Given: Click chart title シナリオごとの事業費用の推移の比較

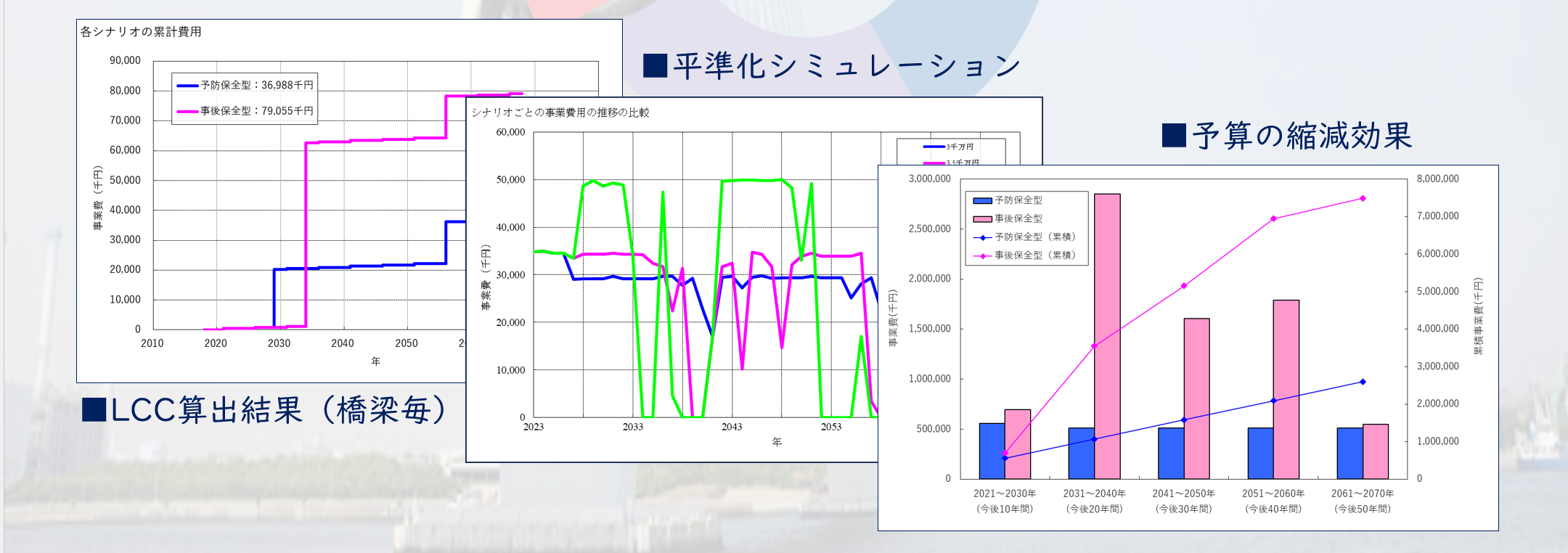Looking at the screenshot, I should [x=560, y=112].
